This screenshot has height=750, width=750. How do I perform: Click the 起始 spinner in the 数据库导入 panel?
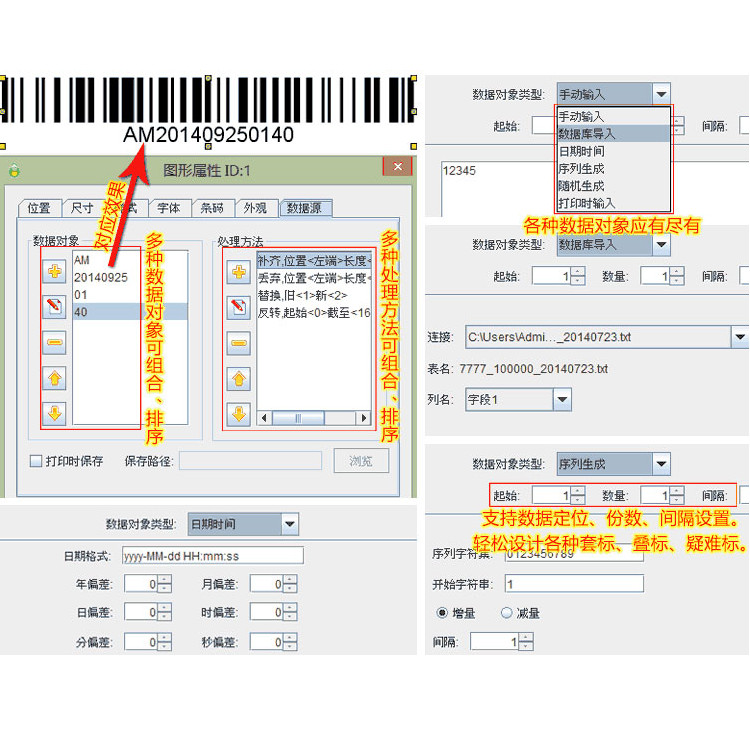pyautogui.click(x=558, y=276)
